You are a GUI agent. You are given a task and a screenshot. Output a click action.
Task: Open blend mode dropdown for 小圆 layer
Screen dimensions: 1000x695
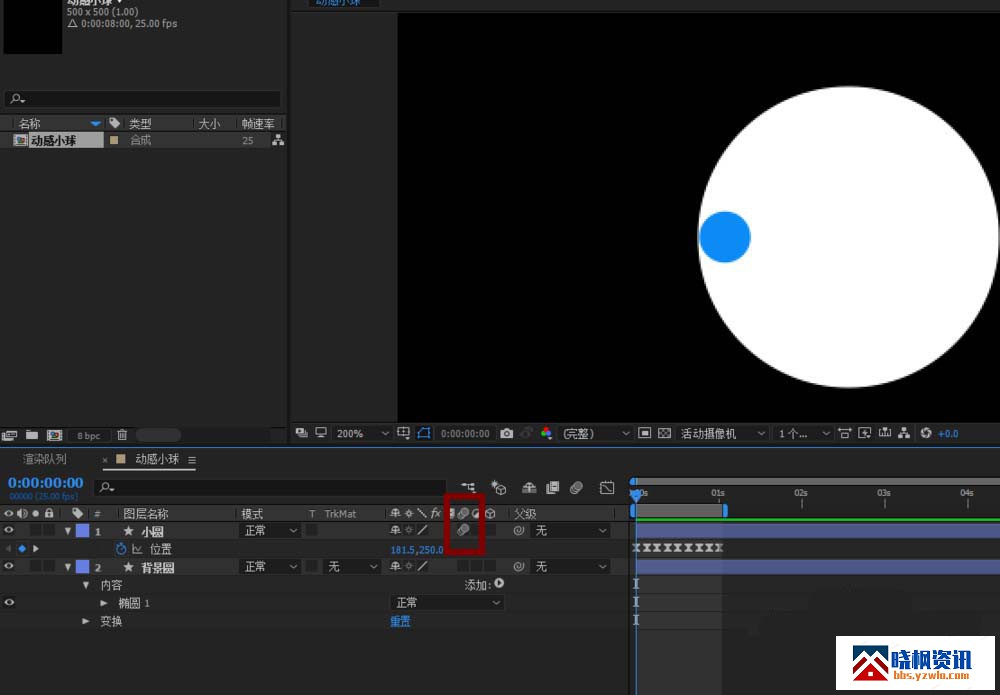click(x=270, y=530)
